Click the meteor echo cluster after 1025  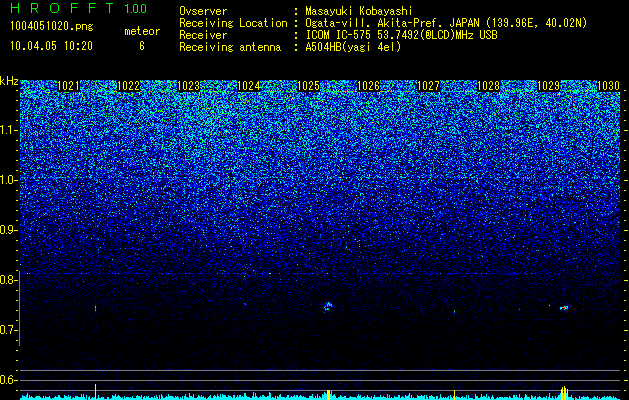pyautogui.click(x=328, y=307)
